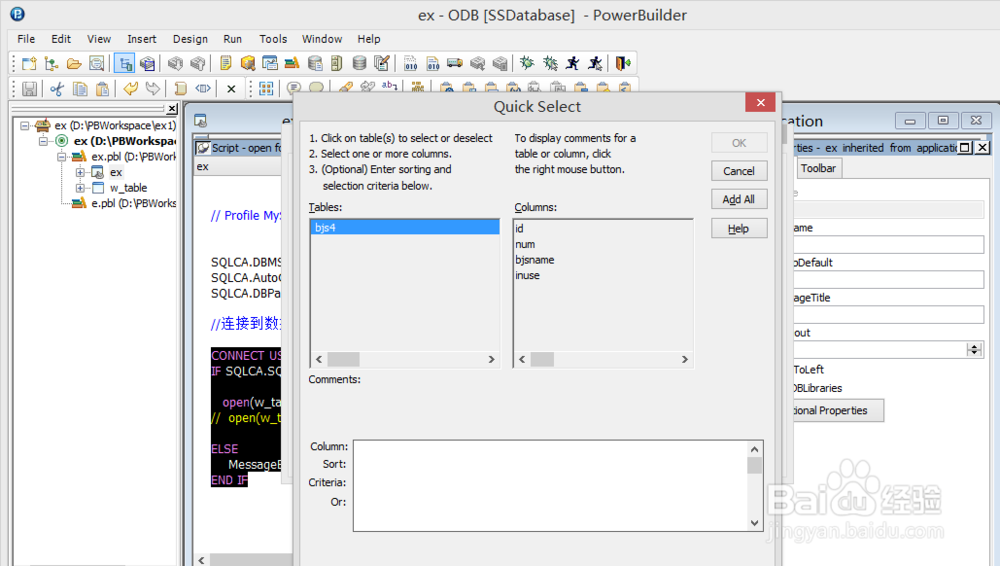
Task: Click the Add All button
Action: pyautogui.click(x=739, y=199)
